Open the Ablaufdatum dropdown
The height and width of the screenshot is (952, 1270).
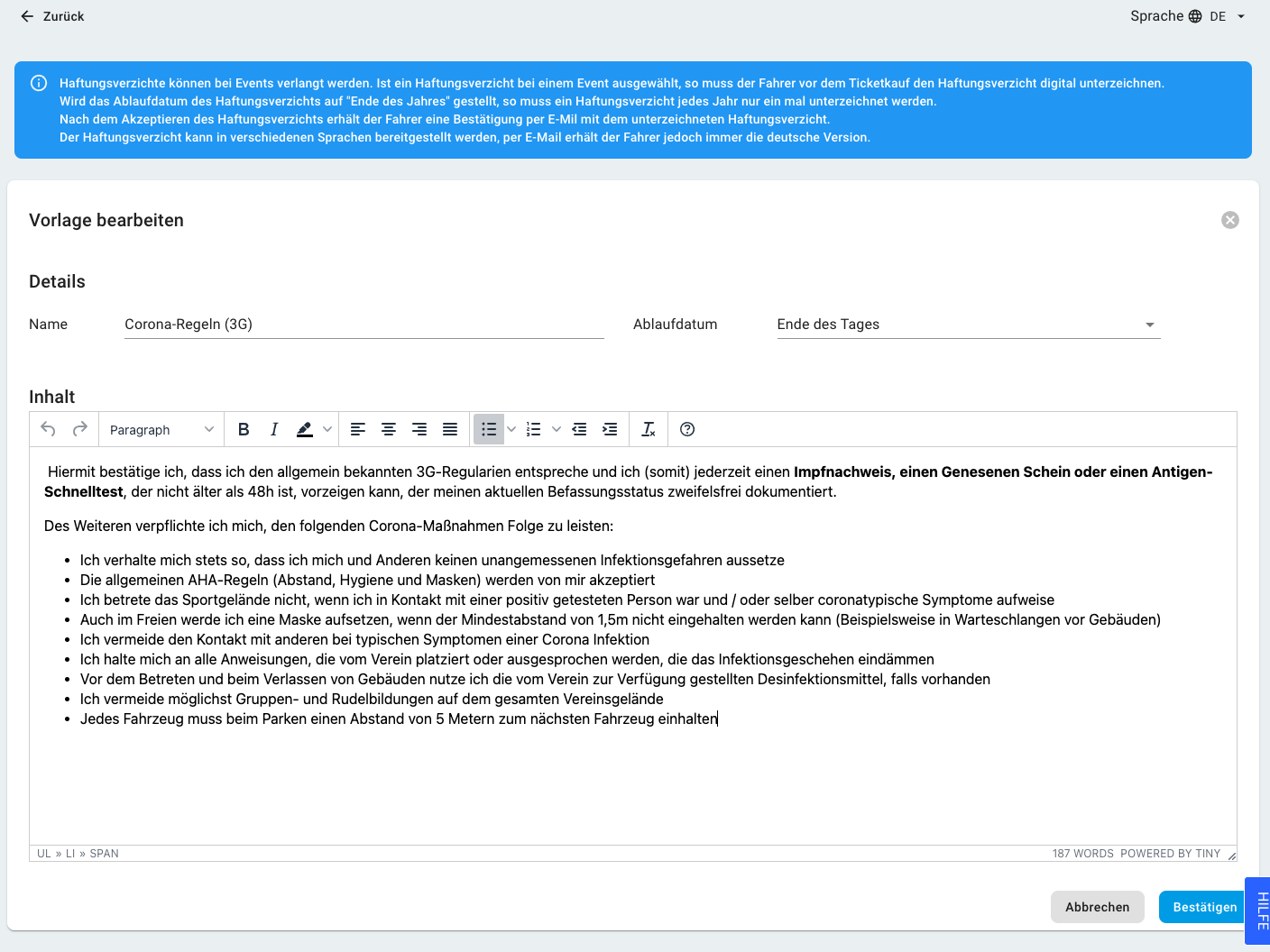[x=968, y=325]
